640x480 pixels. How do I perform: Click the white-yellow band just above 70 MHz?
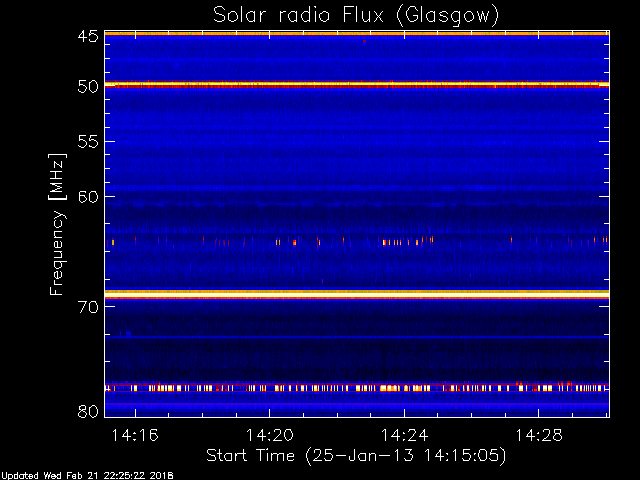tap(357, 294)
